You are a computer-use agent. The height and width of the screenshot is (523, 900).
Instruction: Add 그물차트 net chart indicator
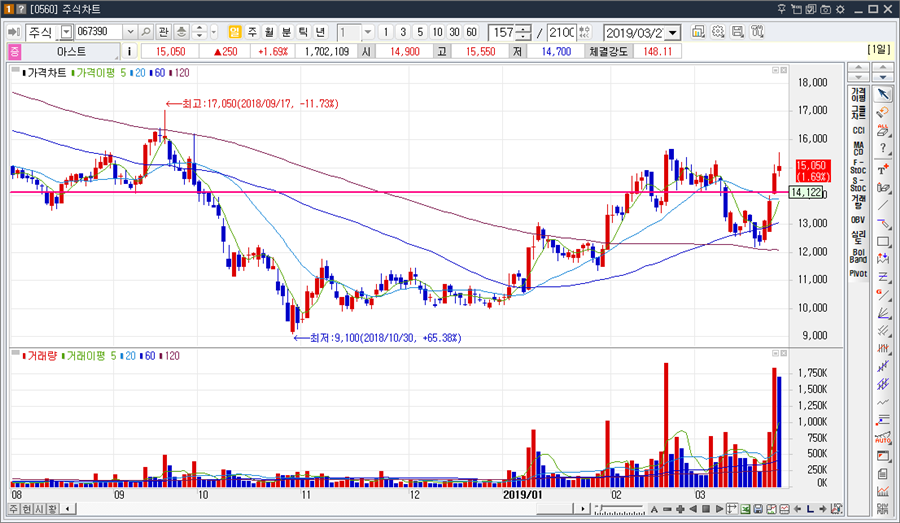[x=858, y=112]
